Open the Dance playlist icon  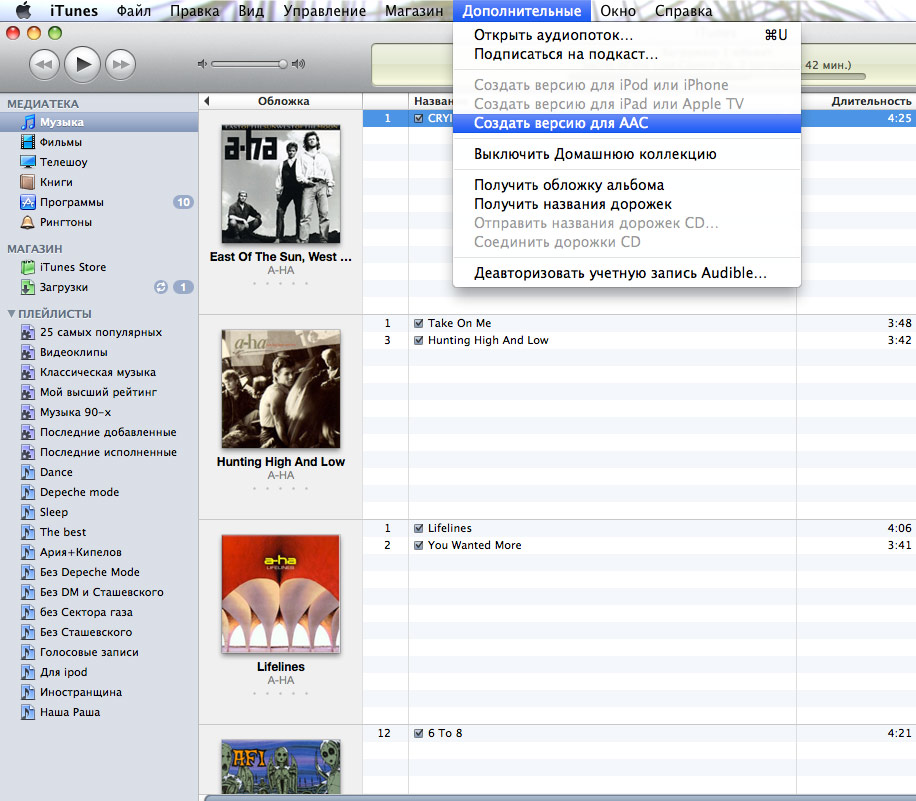click(27, 472)
